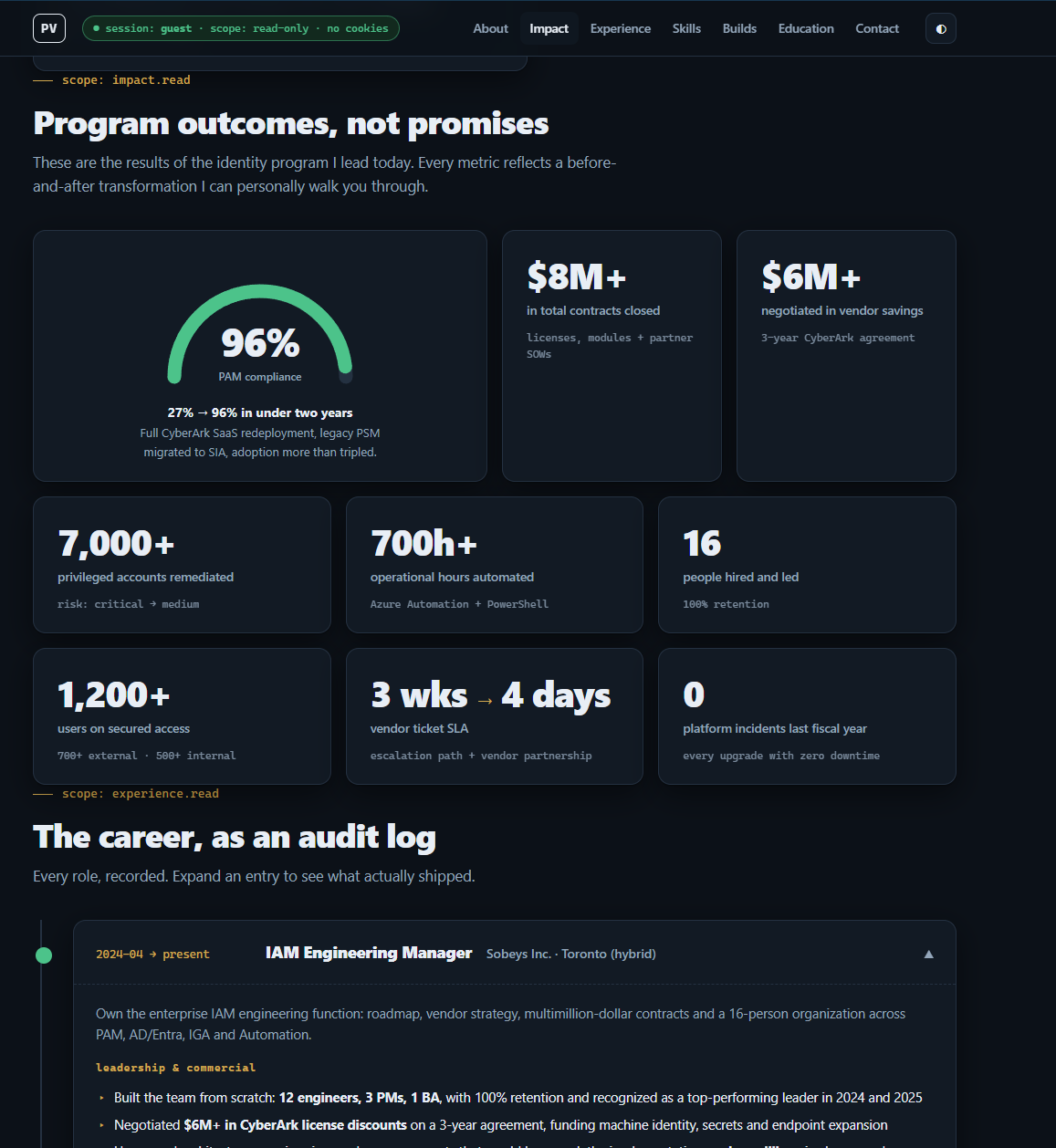Screen dimensions: 1056x1148
Task: Open the Skills nav item
Action: [x=686, y=28]
